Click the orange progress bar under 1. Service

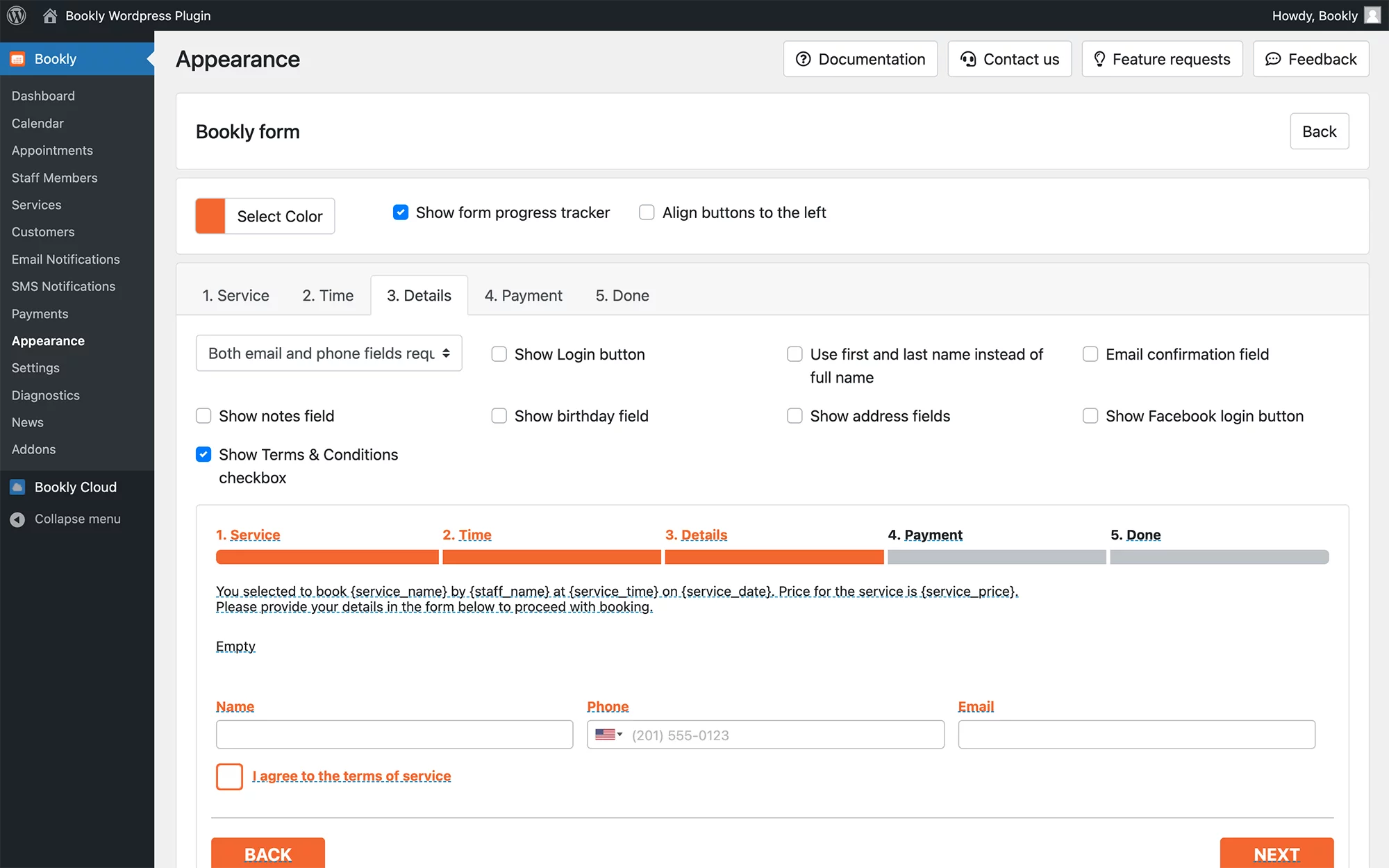pos(327,557)
